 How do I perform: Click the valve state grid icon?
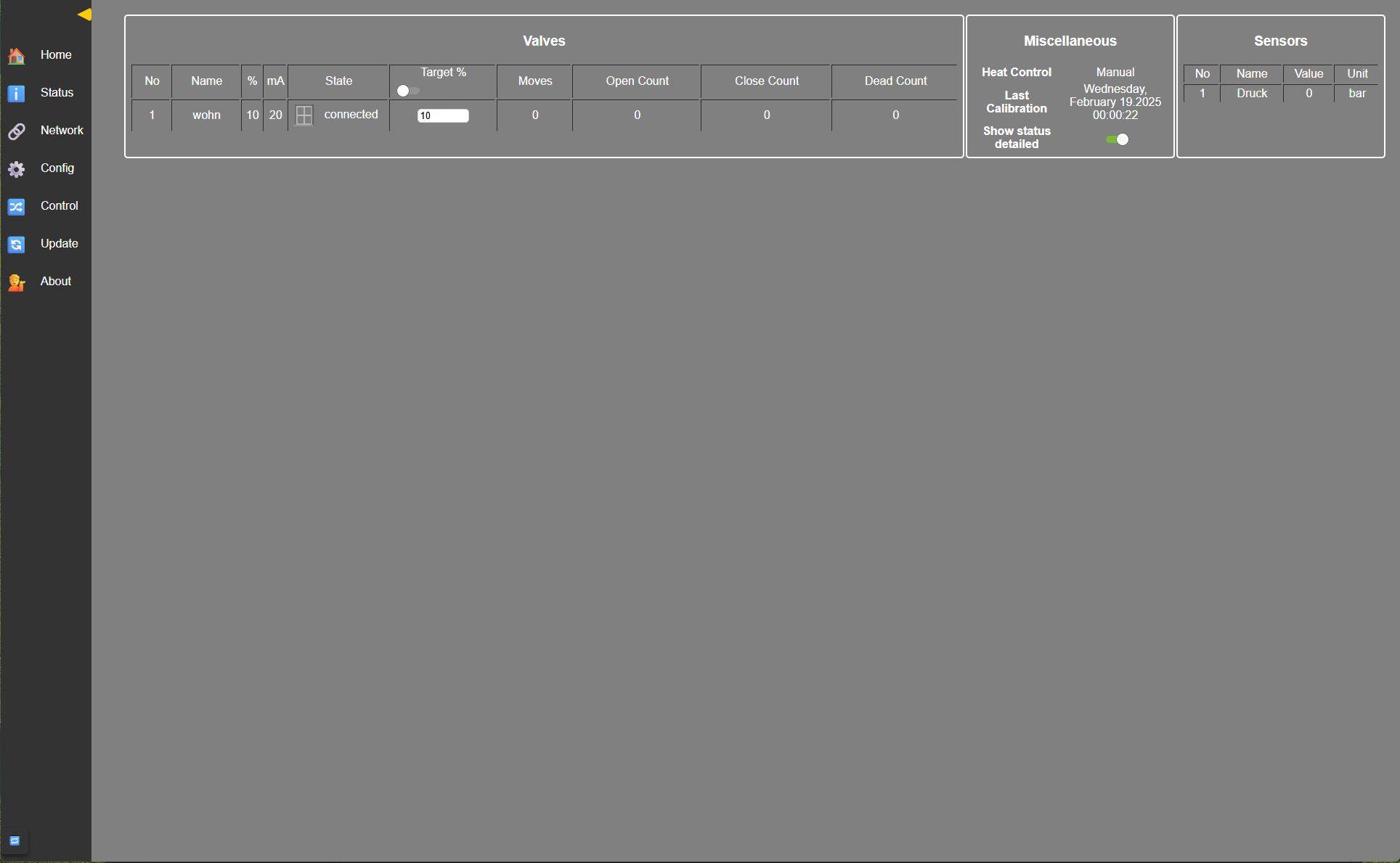304,115
